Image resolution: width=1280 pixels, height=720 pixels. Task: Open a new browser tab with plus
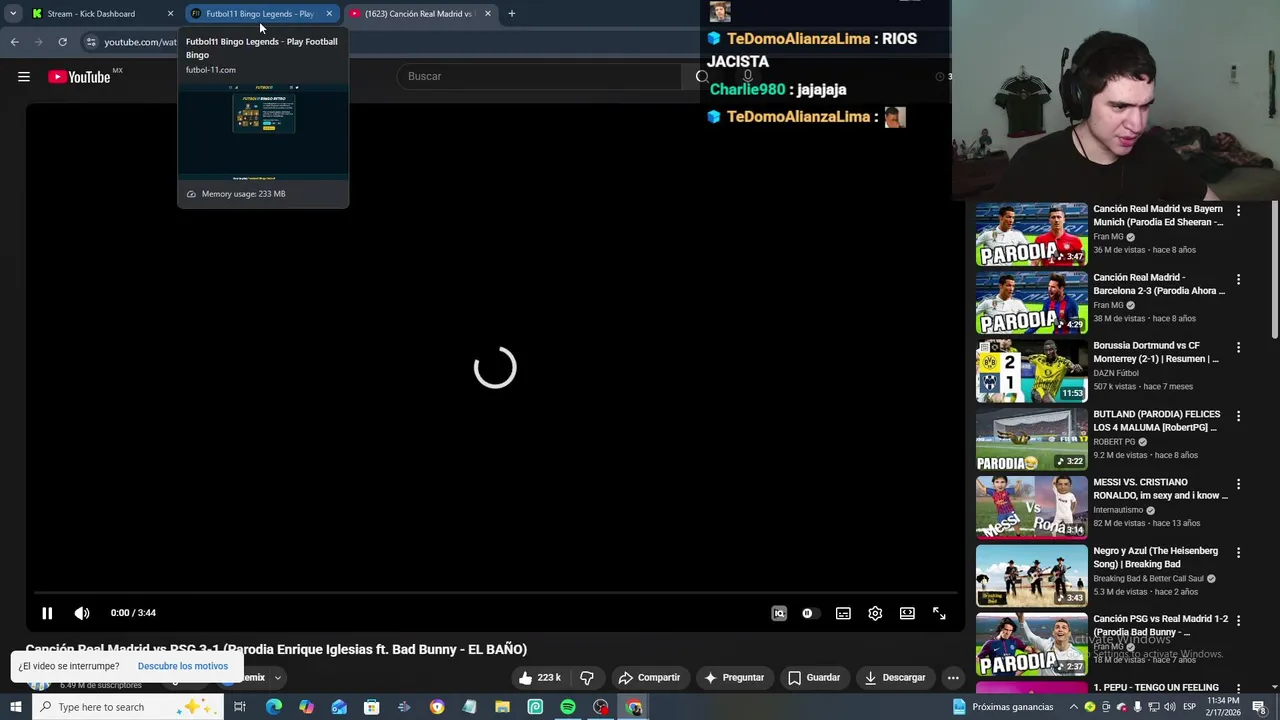[511, 14]
